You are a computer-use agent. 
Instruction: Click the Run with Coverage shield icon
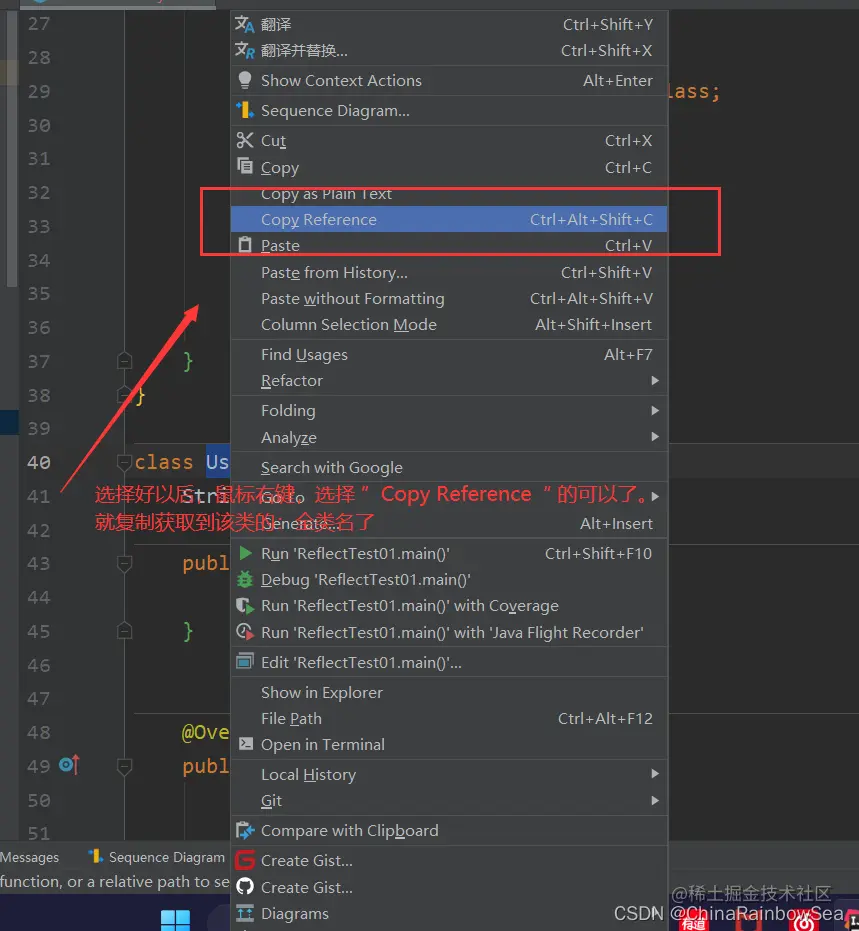click(x=245, y=606)
